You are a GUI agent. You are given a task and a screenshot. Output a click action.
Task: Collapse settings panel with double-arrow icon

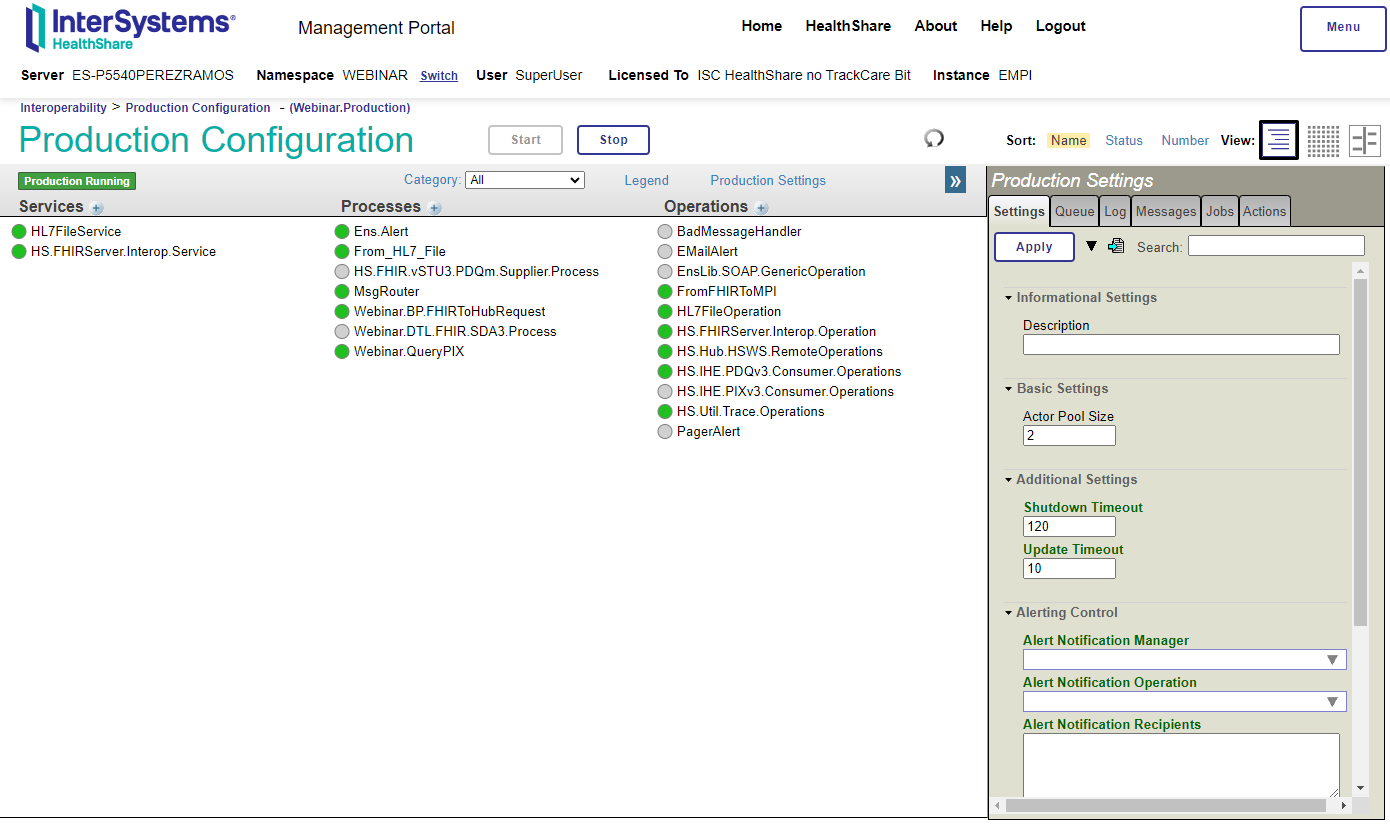click(955, 180)
